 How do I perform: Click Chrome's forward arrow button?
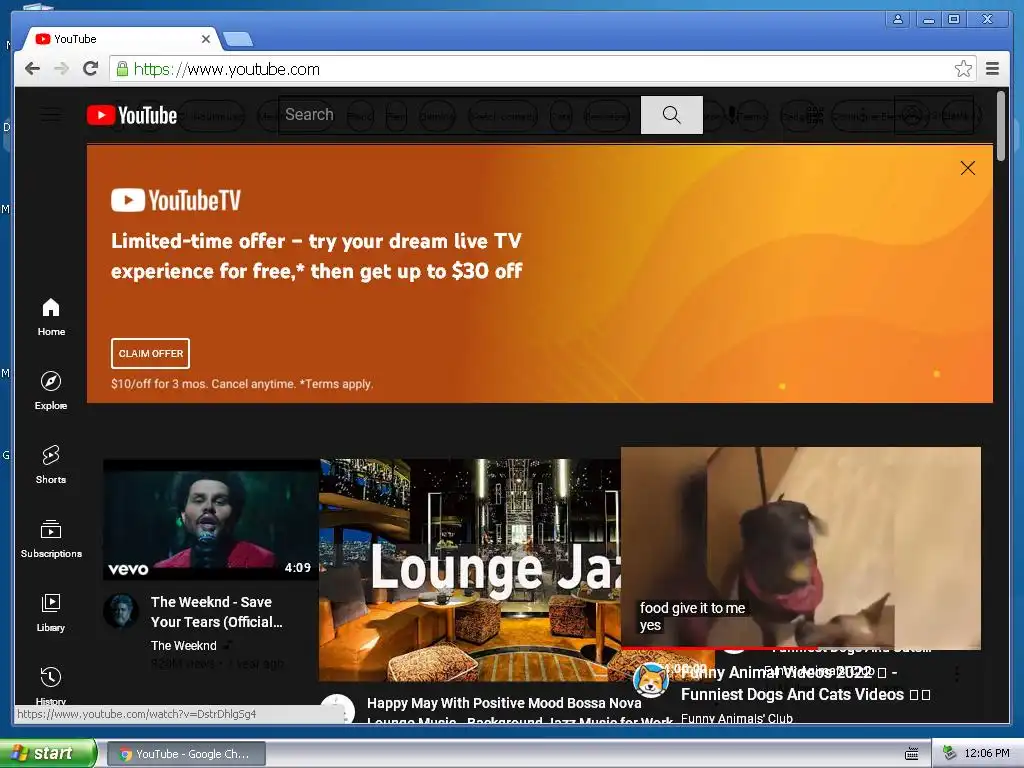tap(61, 69)
